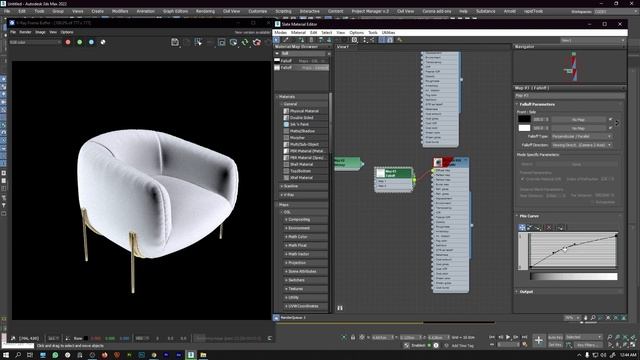Screen dimensions: 640x360
Task: Select the move point tool in Mix Curve
Action: click(x=522, y=227)
